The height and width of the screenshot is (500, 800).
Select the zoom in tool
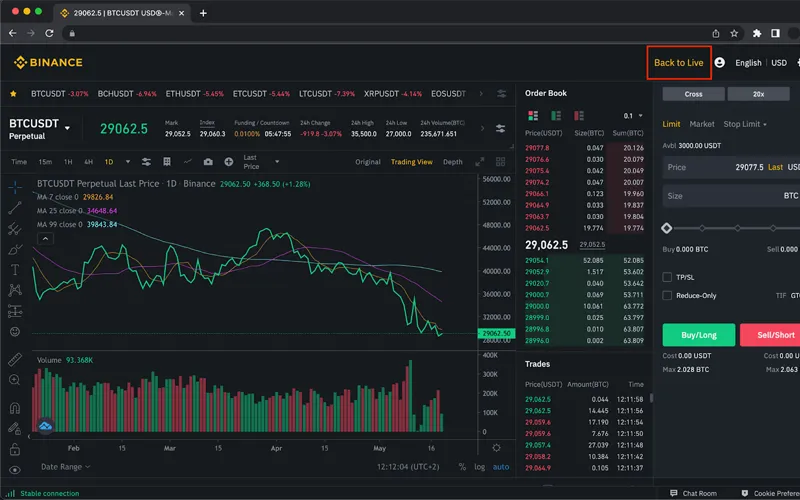(x=15, y=380)
